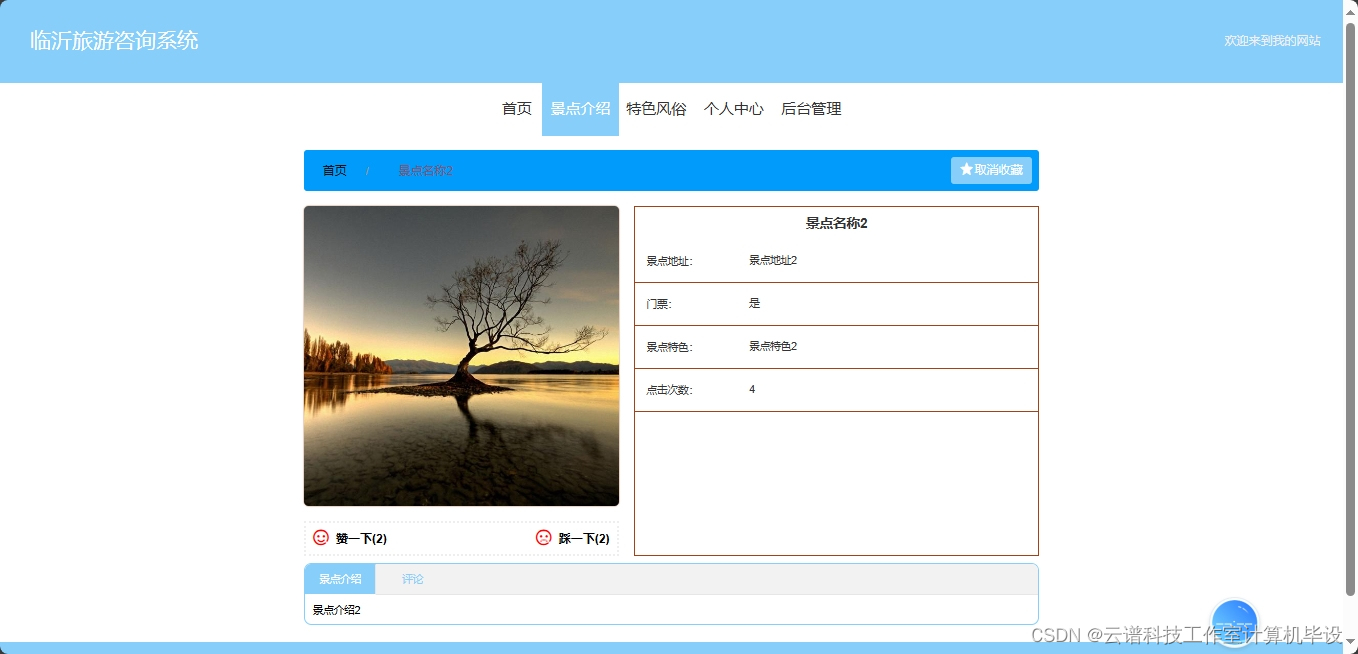Image resolution: width=1358 pixels, height=654 pixels.
Task: Go to 后台管理 from the navigation bar
Action: 811,109
